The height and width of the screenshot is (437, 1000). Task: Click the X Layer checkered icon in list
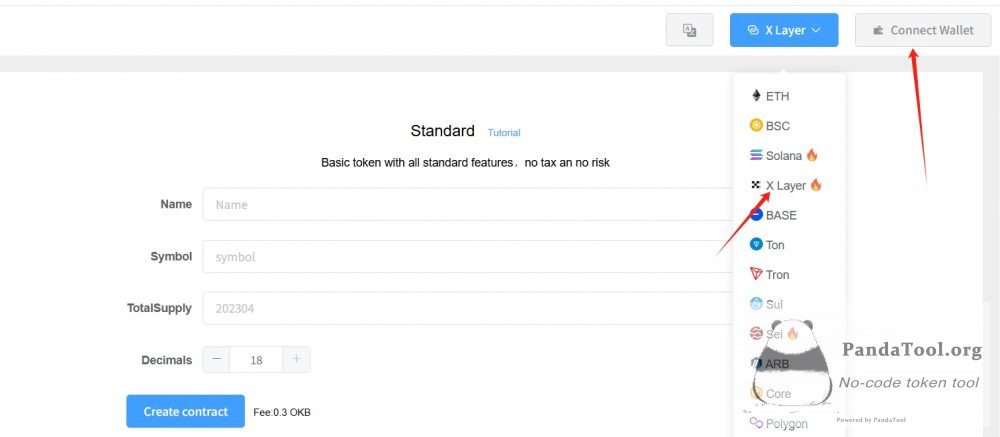click(x=756, y=185)
